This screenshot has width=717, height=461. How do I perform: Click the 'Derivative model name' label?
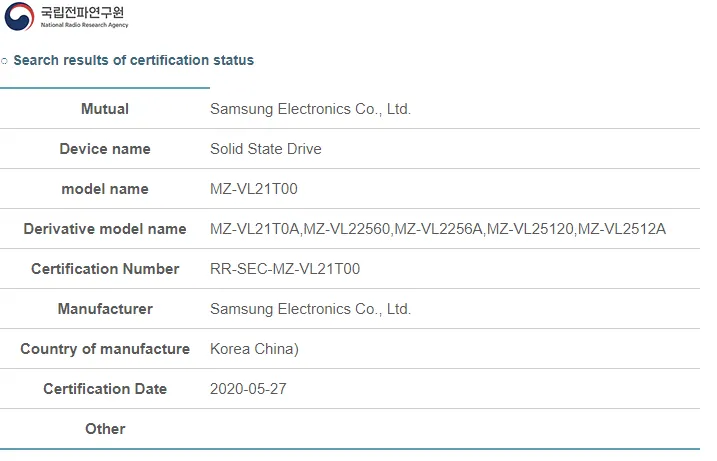[x=105, y=229]
